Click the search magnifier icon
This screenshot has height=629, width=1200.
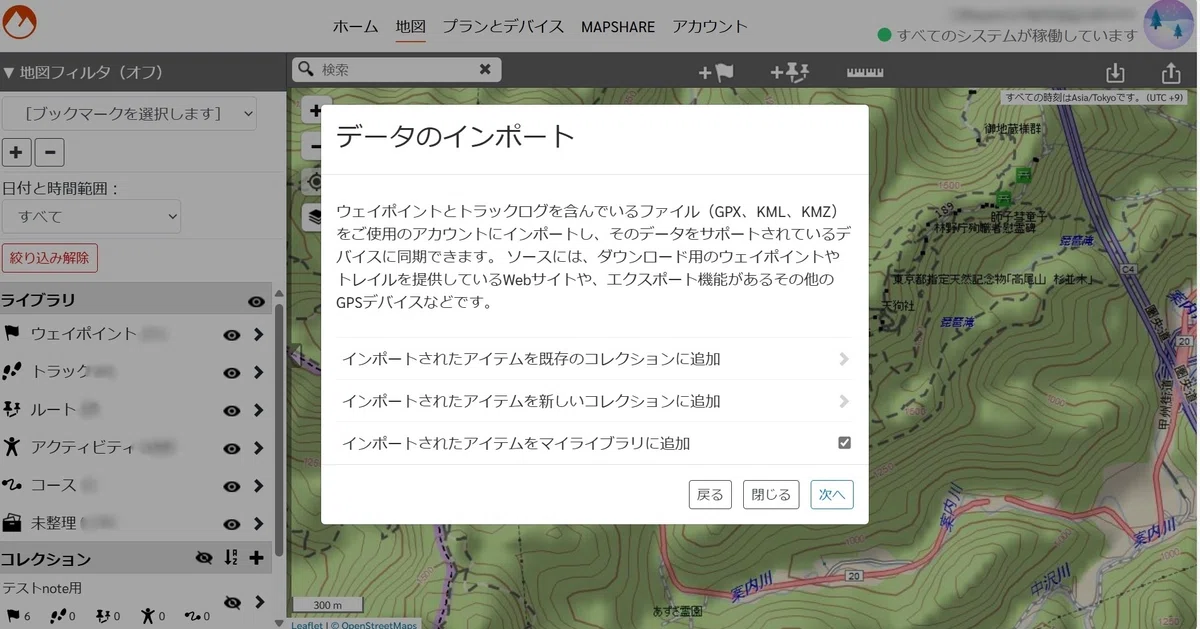(306, 70)
